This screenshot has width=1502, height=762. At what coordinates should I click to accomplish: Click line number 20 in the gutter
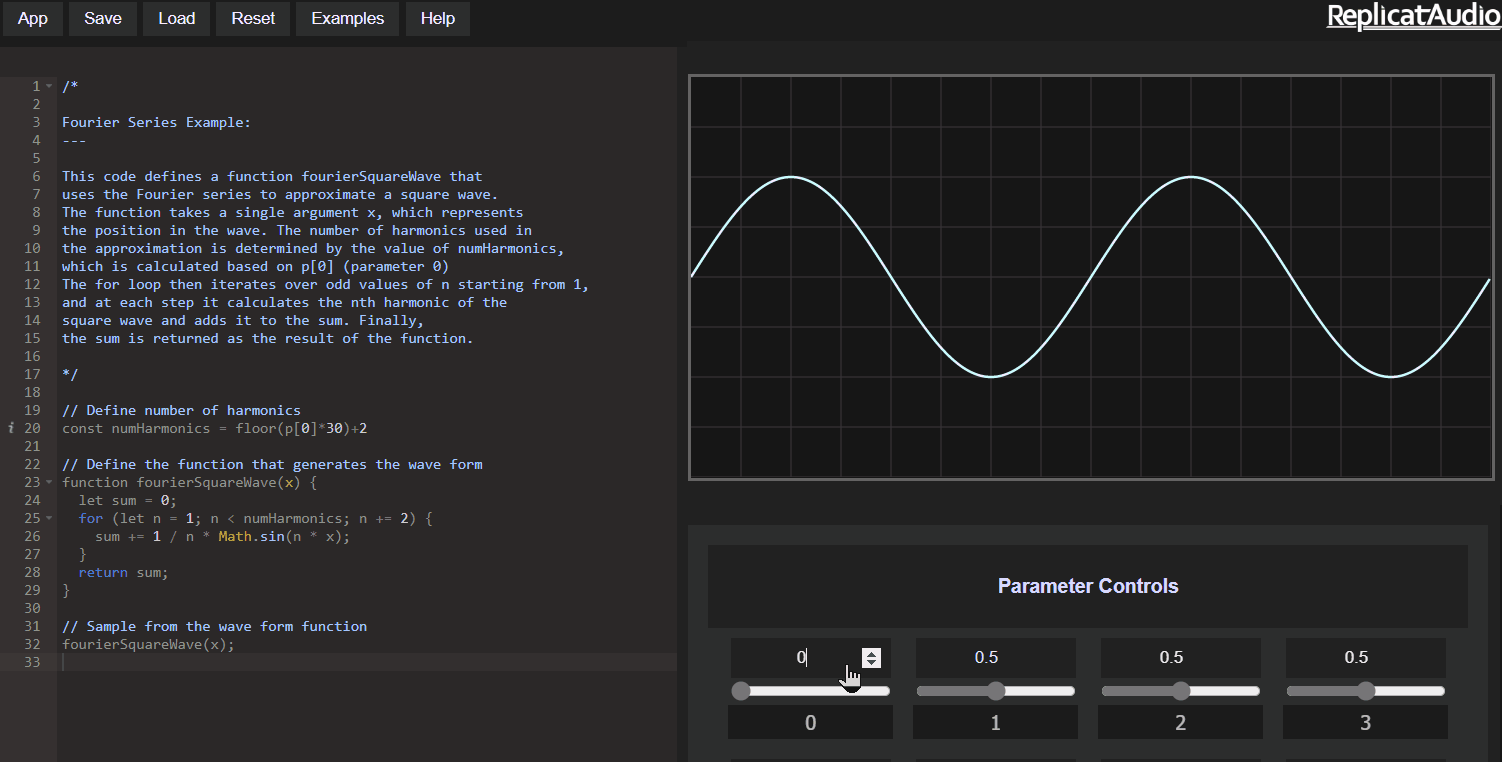tap(31, 428)
